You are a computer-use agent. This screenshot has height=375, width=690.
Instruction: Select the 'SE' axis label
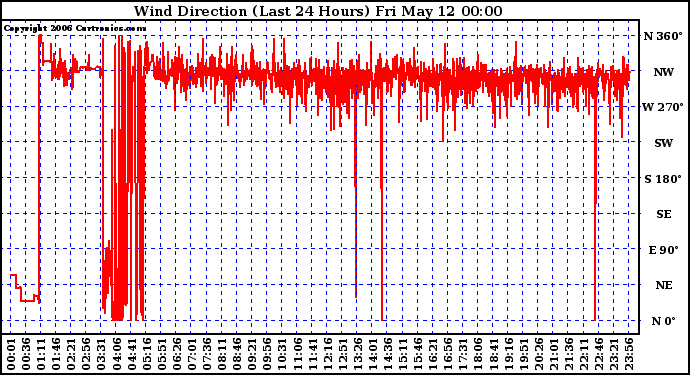[x=664, y=214]
